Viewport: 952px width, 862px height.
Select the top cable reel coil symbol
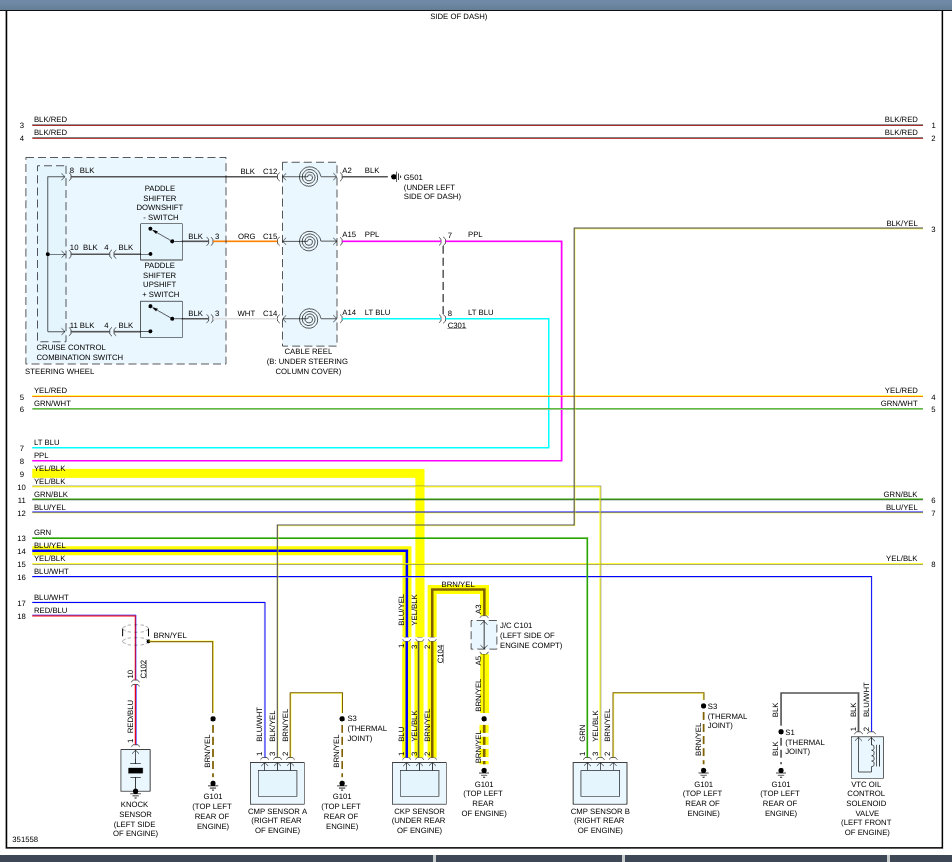click(309, 177)
